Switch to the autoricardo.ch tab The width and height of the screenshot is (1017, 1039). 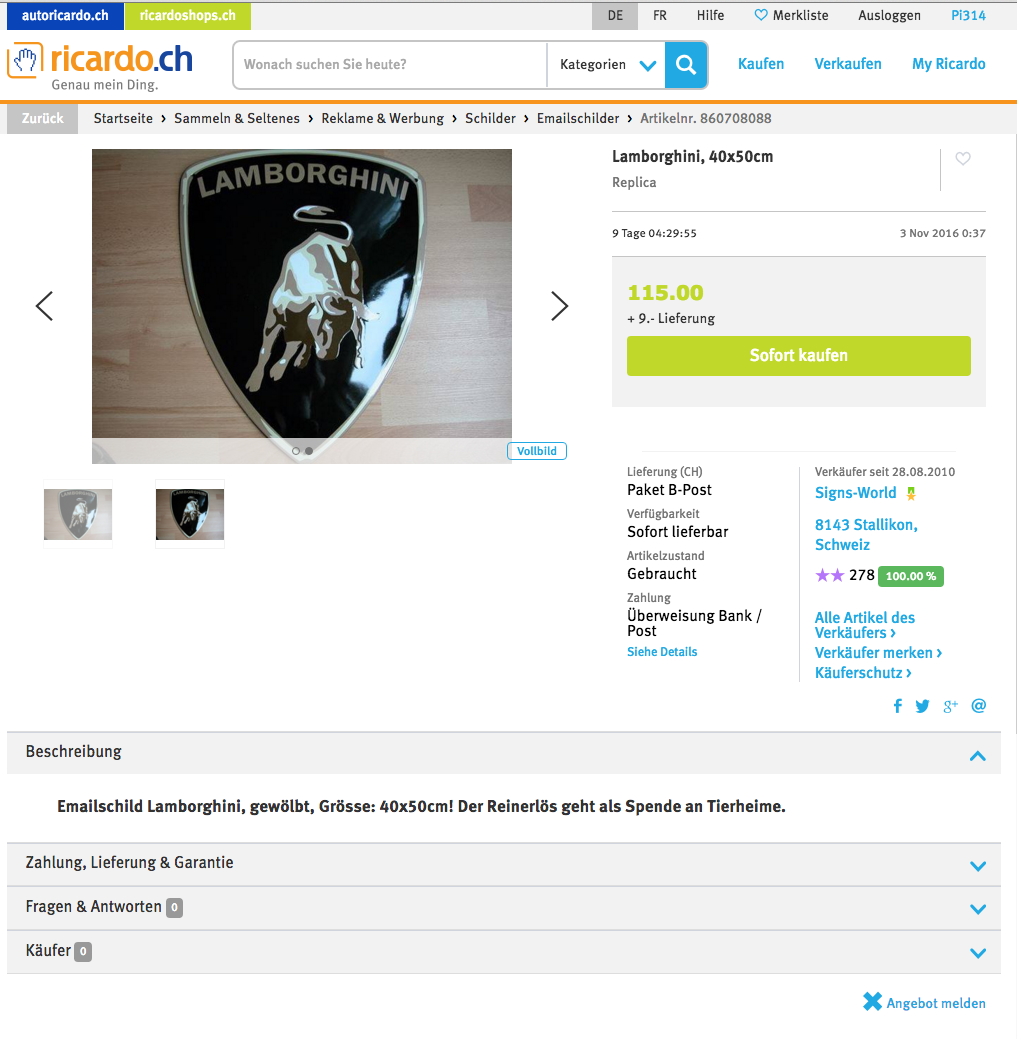[65, 15]
